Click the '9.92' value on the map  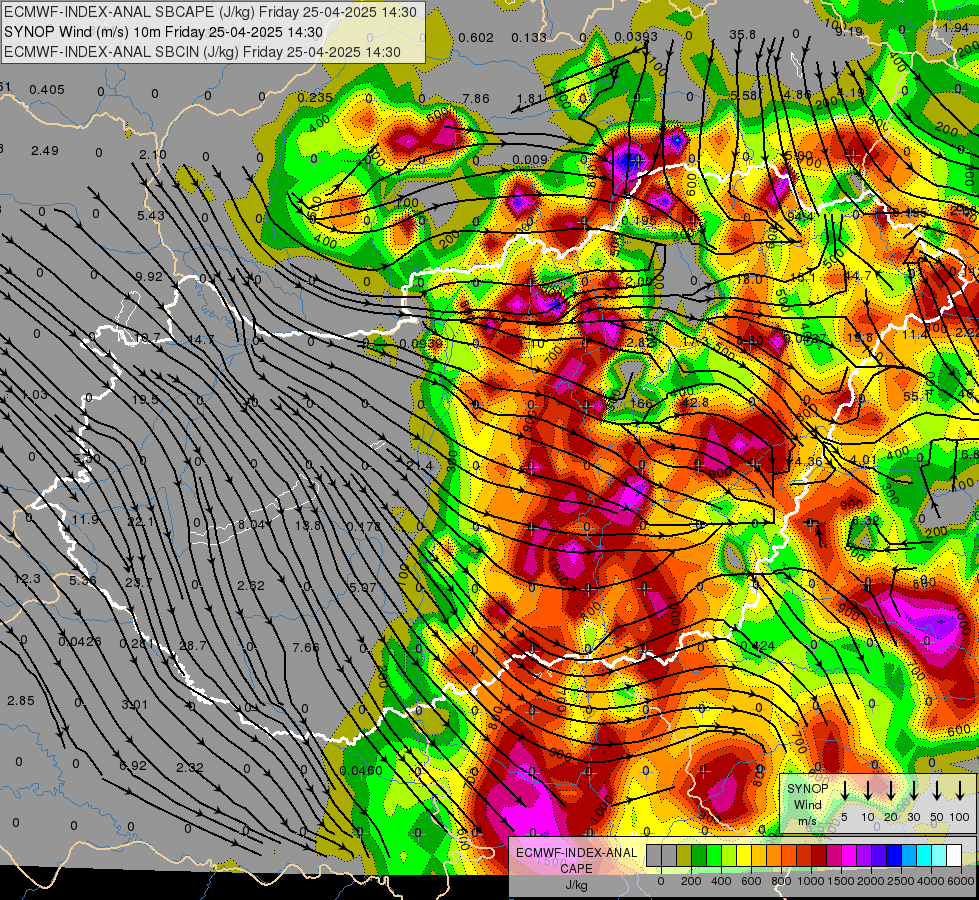[149, 276]
